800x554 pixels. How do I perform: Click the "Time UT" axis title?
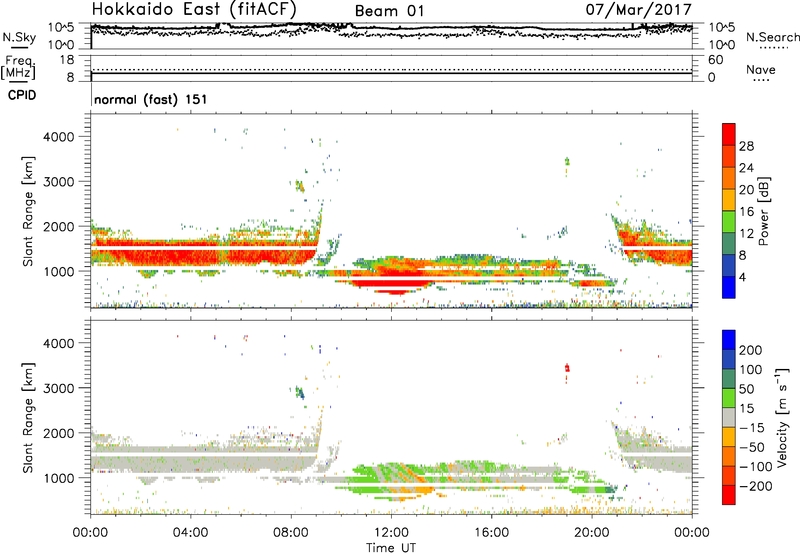tap(391, 547)
